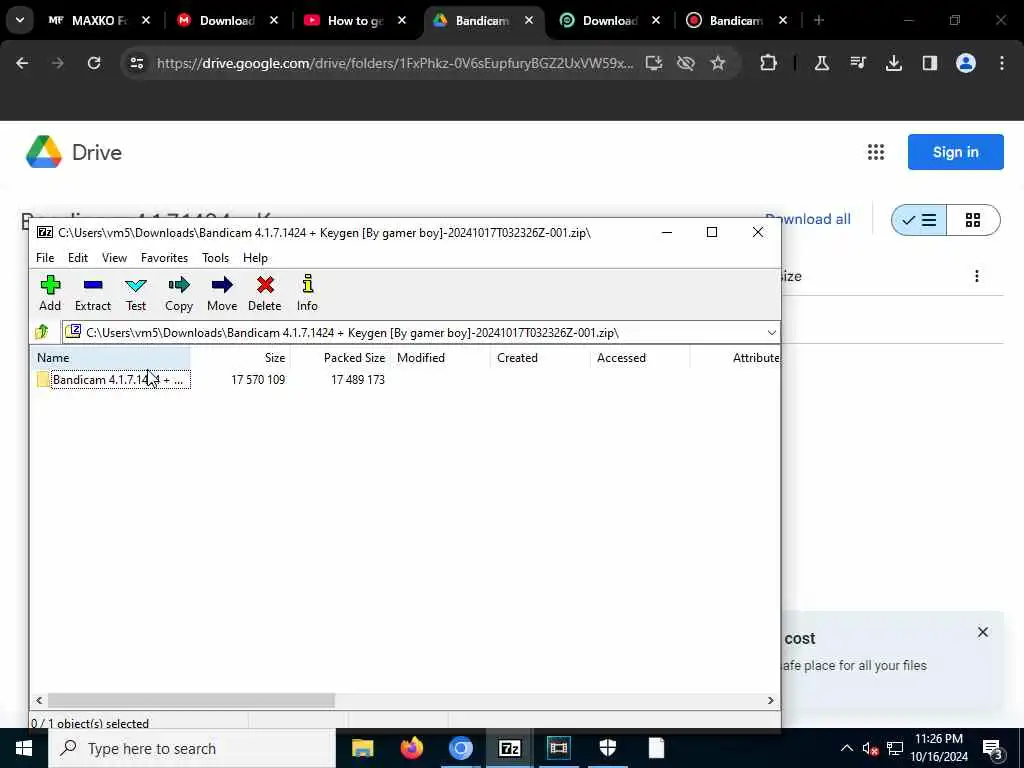The image size is (1024, 768).
Task: Open the Chrome Labs flask icon
Action: 822,63
